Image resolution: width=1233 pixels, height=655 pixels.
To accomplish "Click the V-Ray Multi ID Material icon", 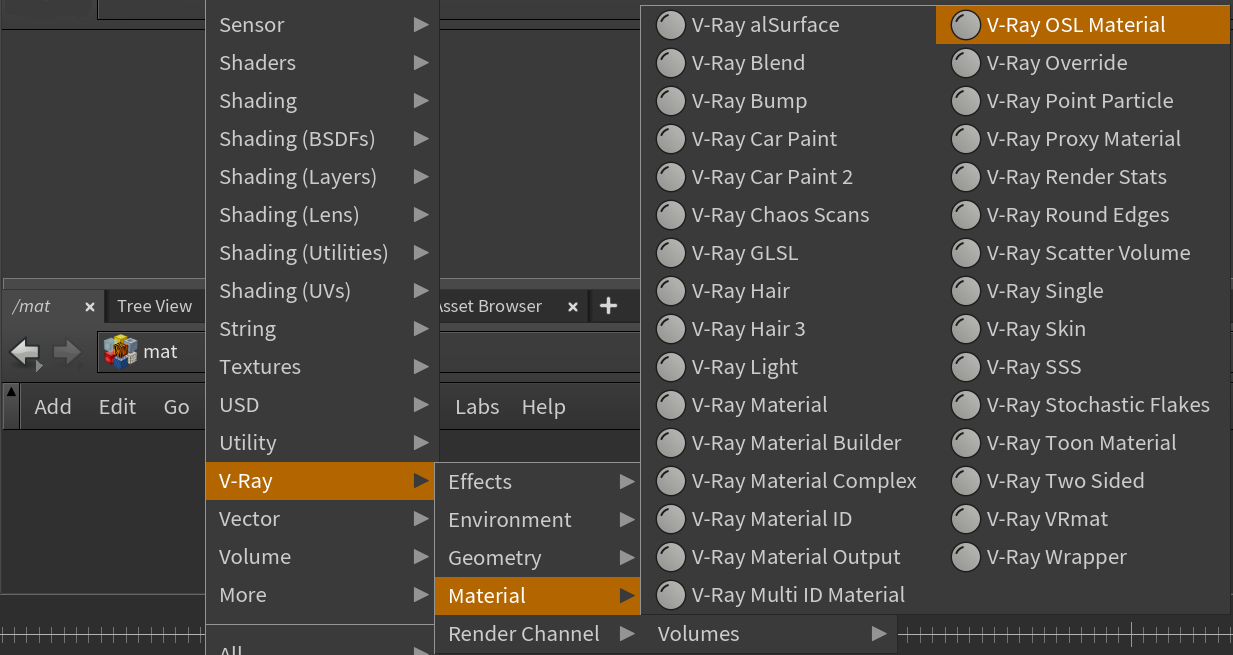I will 671,595.
